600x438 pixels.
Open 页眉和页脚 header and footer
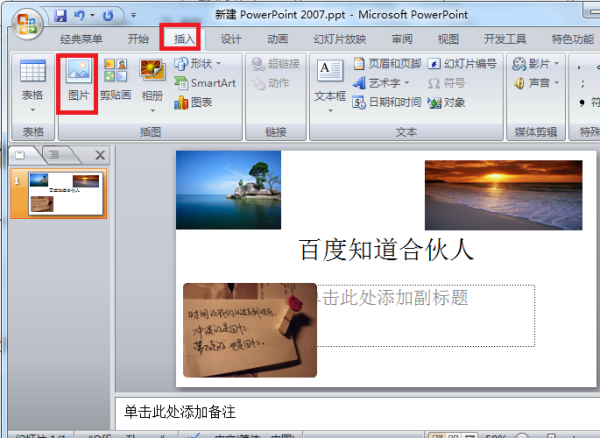pyautogui.click(x=387, y=64)
